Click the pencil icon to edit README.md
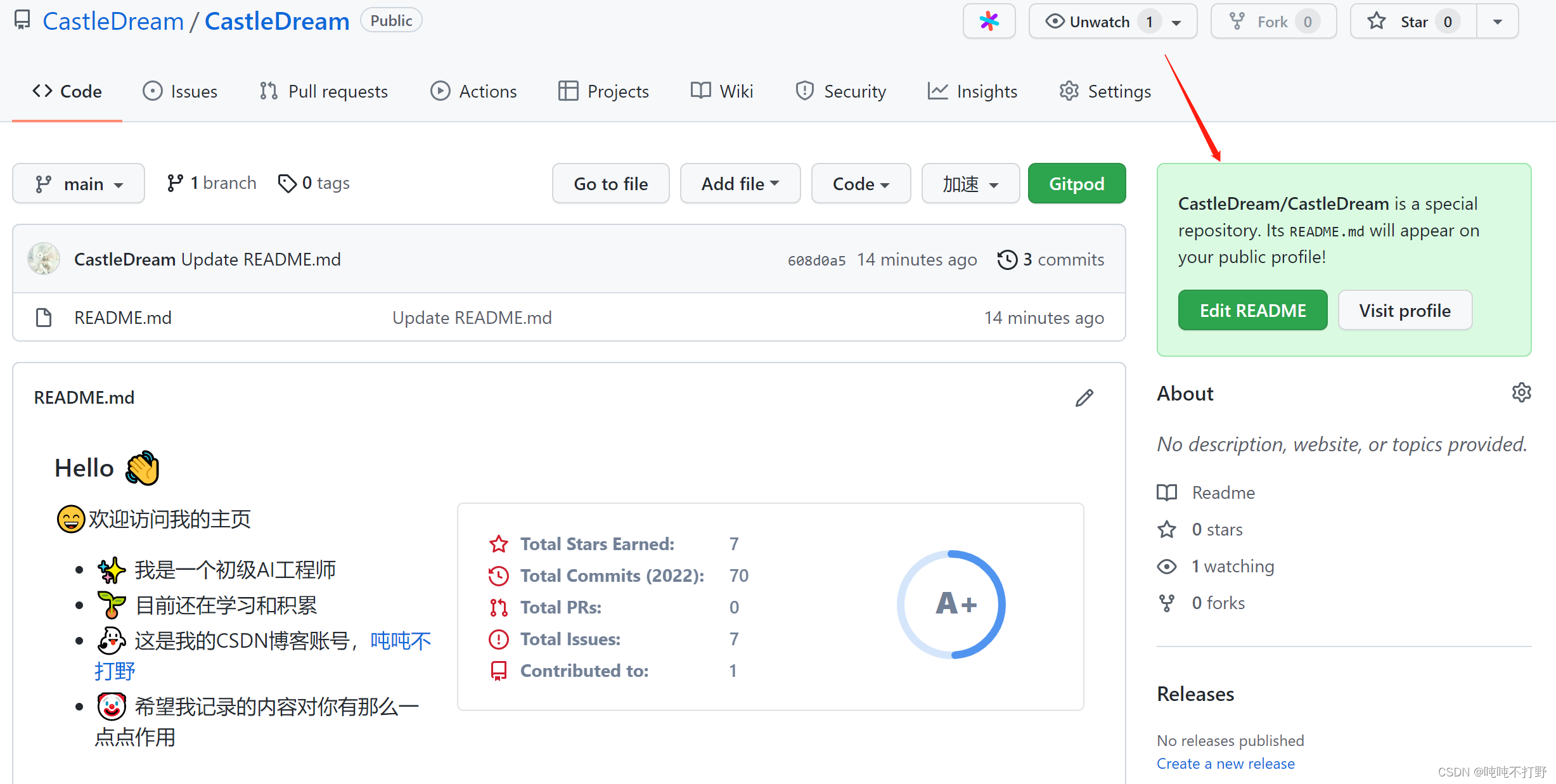This screenshot has width=1556, height=784. (1084, 397)
